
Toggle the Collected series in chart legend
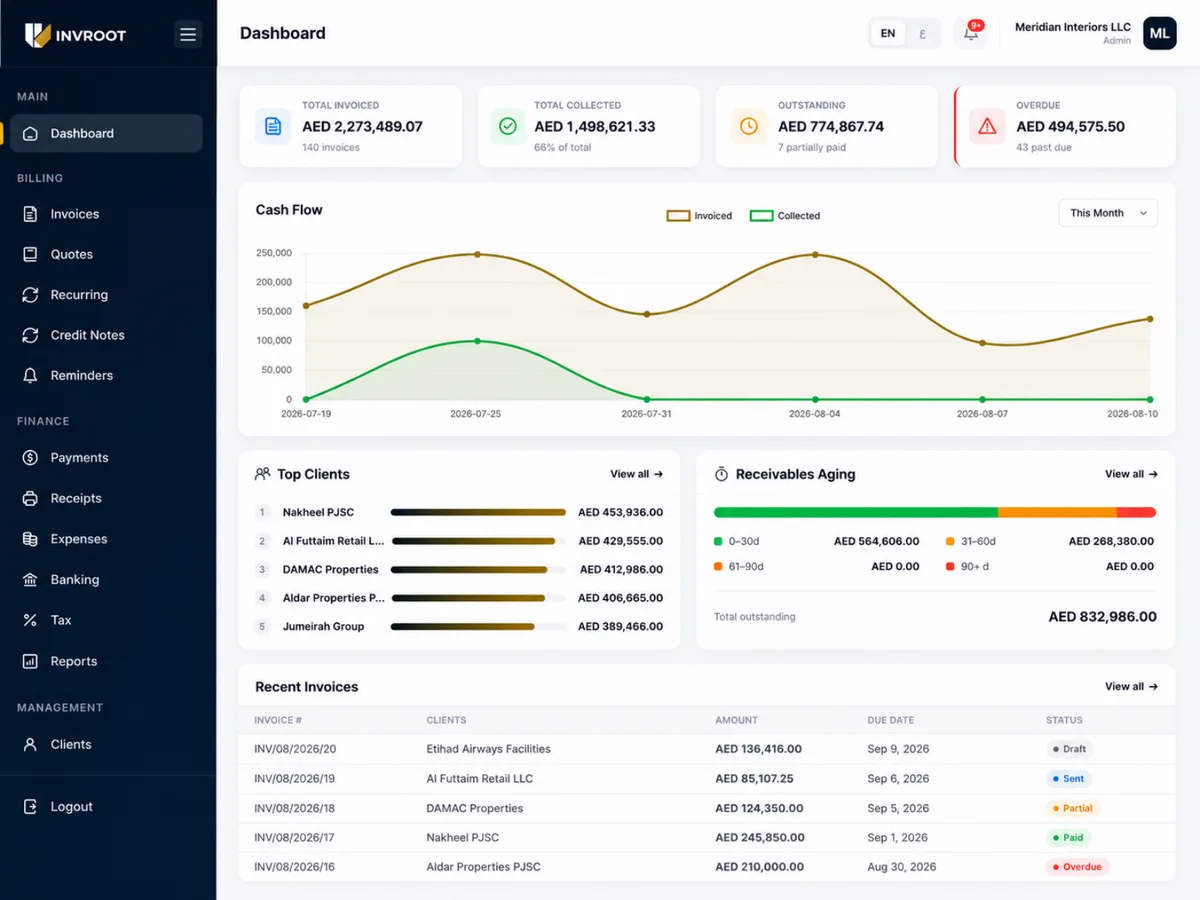(785, 216)
